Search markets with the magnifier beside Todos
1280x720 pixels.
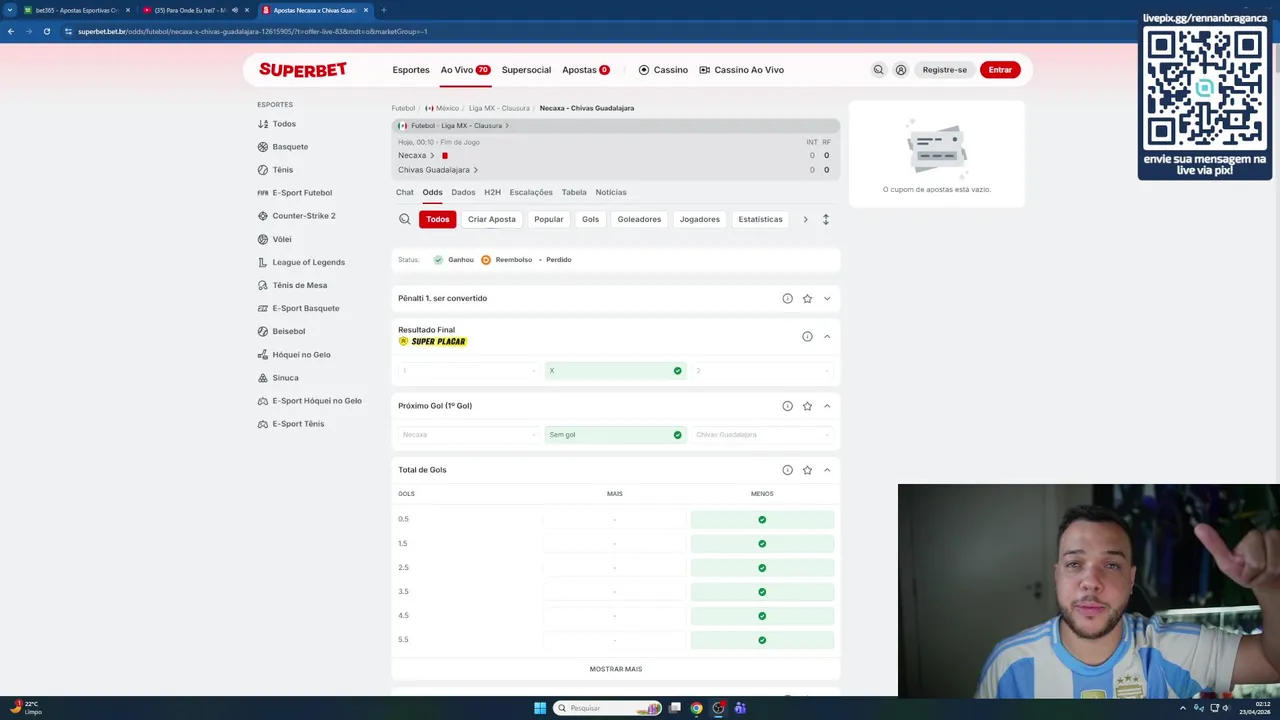point(405,219)
